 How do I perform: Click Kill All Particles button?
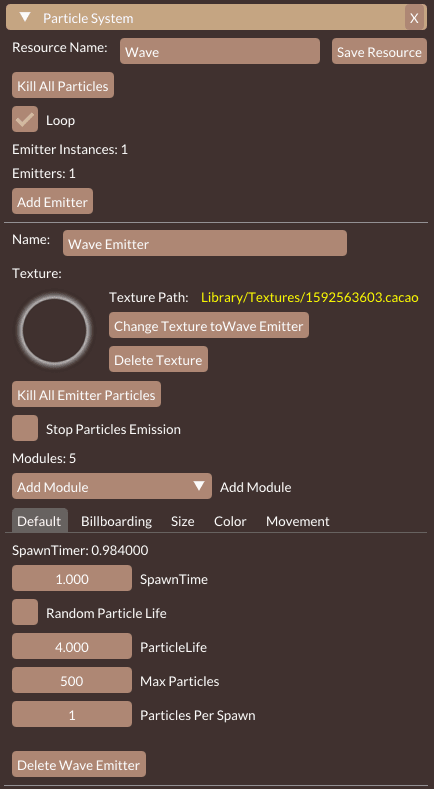(63, 85)
